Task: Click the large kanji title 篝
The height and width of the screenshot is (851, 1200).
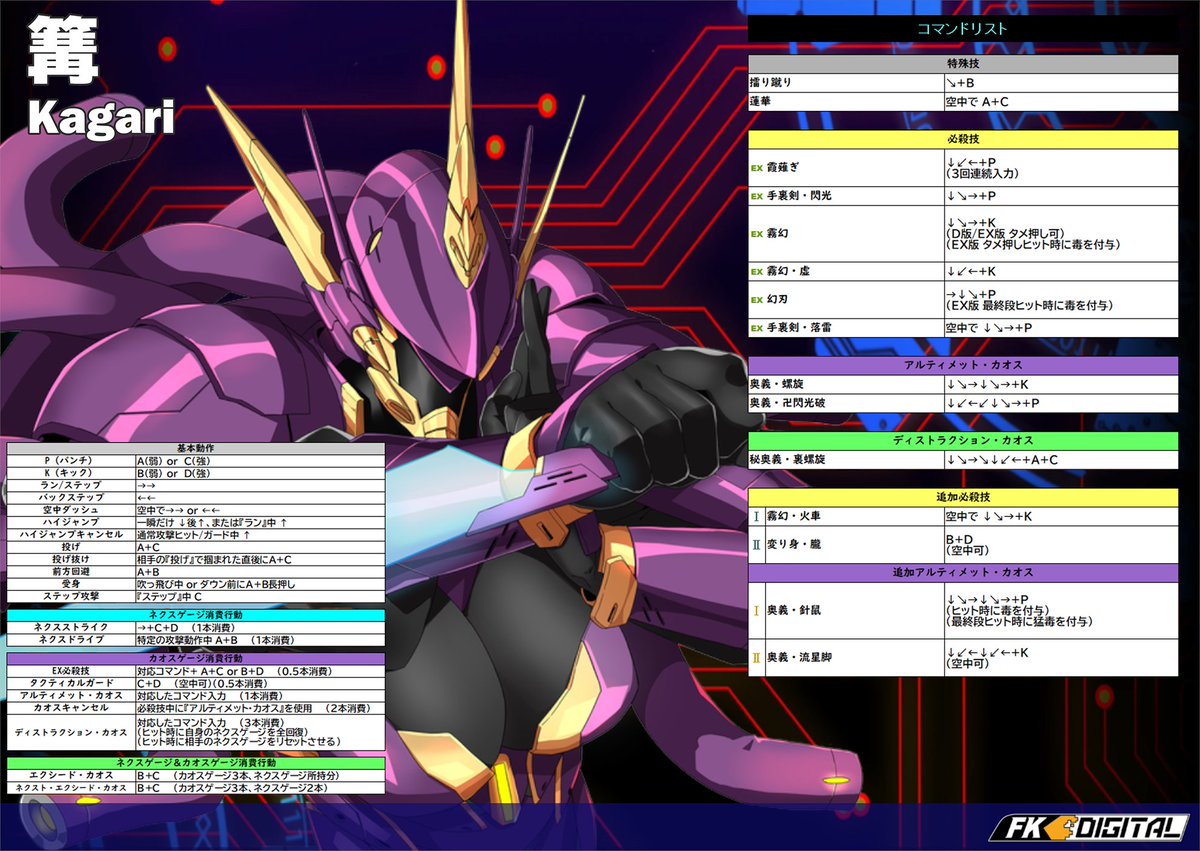Action: [63, 48]
